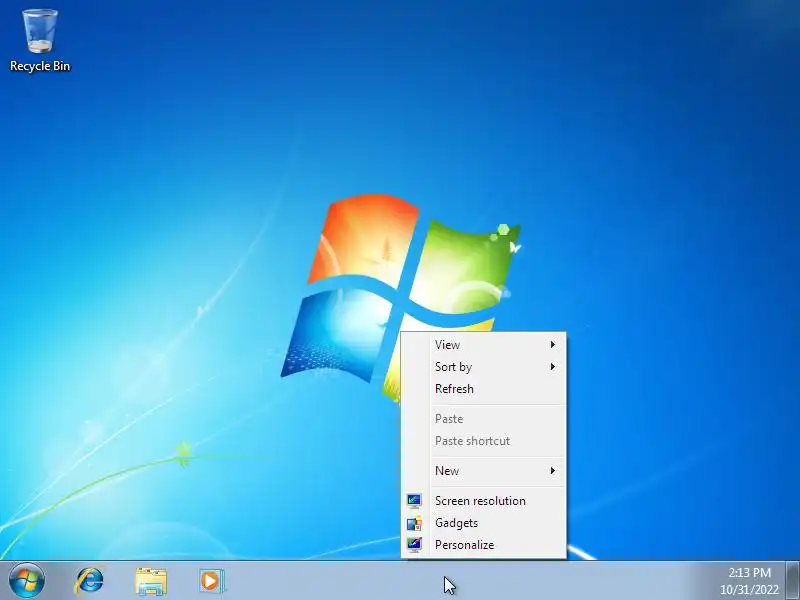Open the View submenu
The height and width of the screenshot is (600, 800).
tap(484, 345)
